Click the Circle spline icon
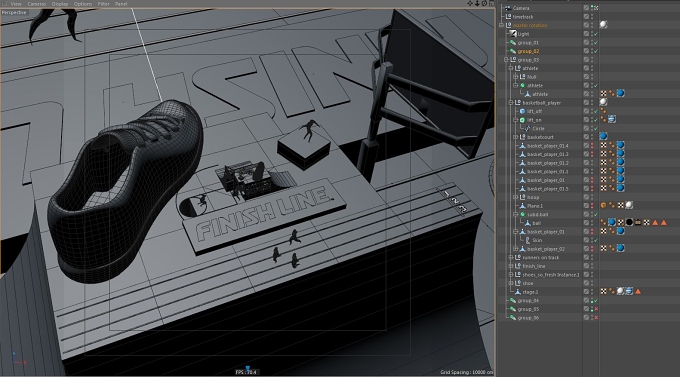Viewport: 680px width, 377px height. coord(527,128)
